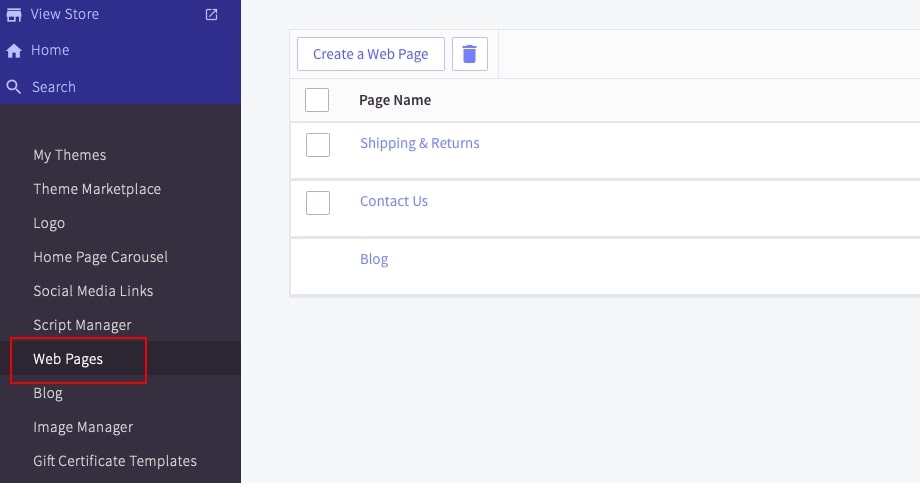Click the store icon beside View Store
The height and width of the screenshot is (483, 920).
pos(14,14)
